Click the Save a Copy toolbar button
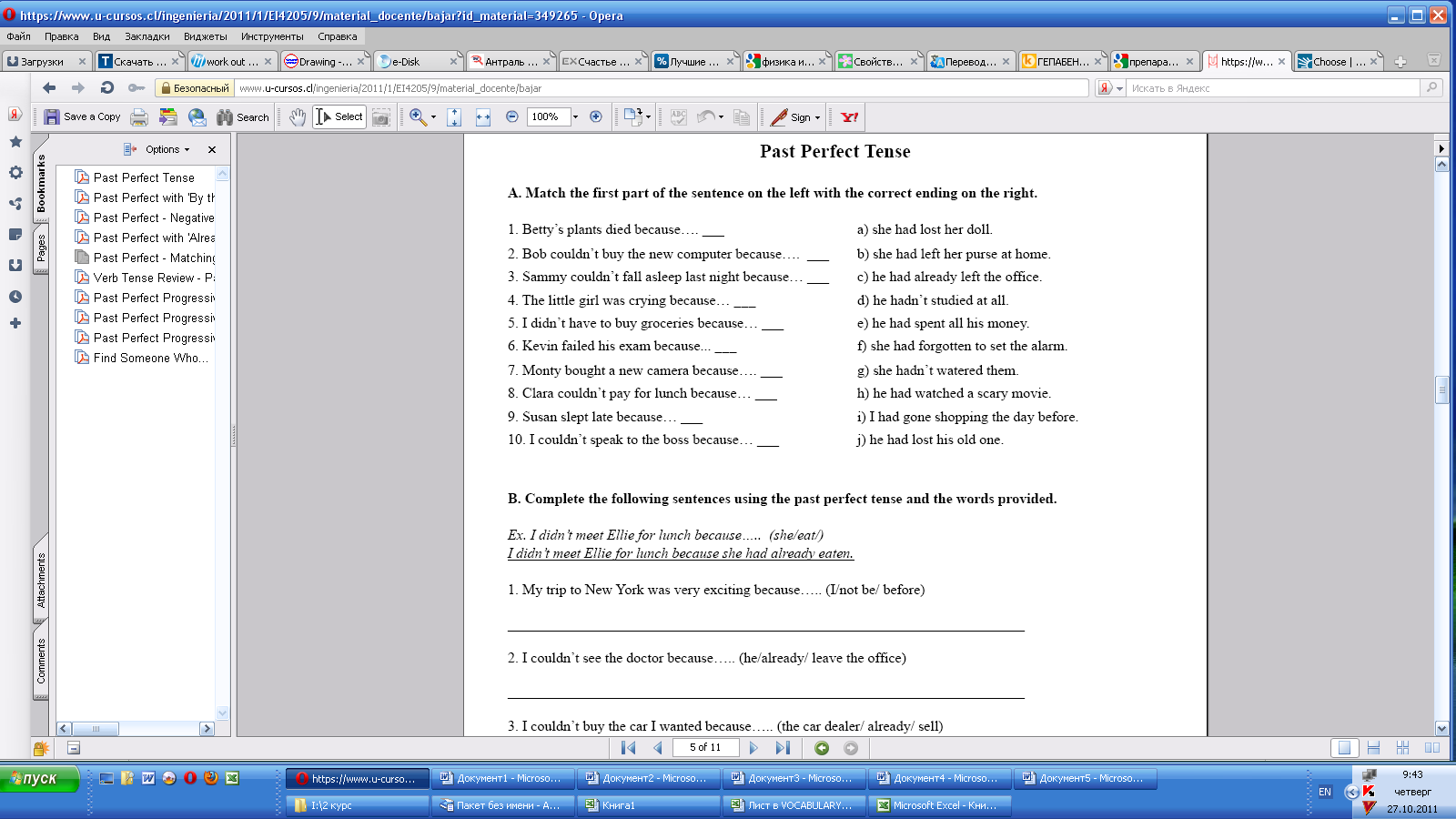This screenshot has height=819, width=1456. tap(83, 116)
